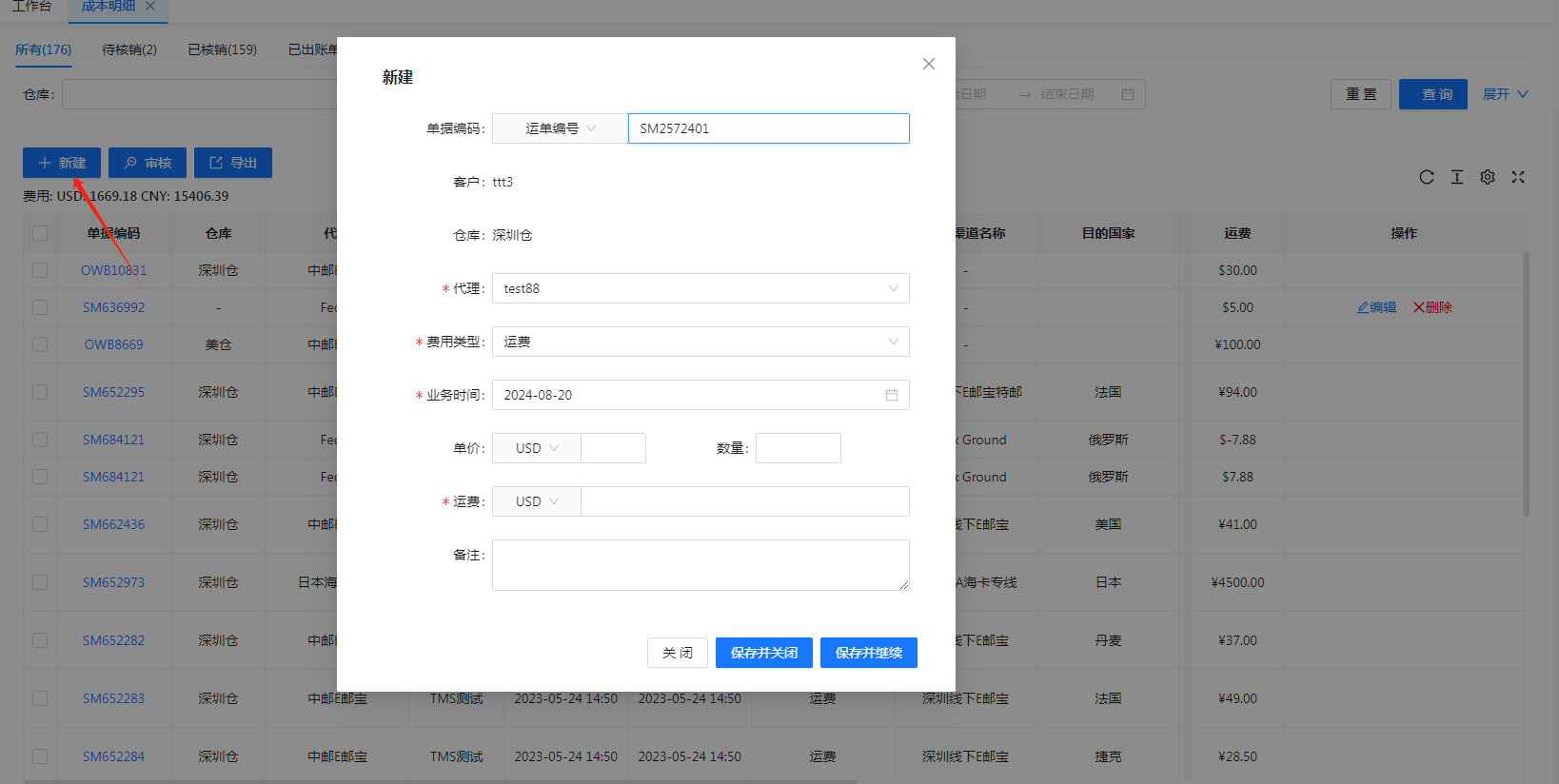Open the table column settings gear
Viewport: 1559px width, 784px height.
click(x=1487, y=177)
